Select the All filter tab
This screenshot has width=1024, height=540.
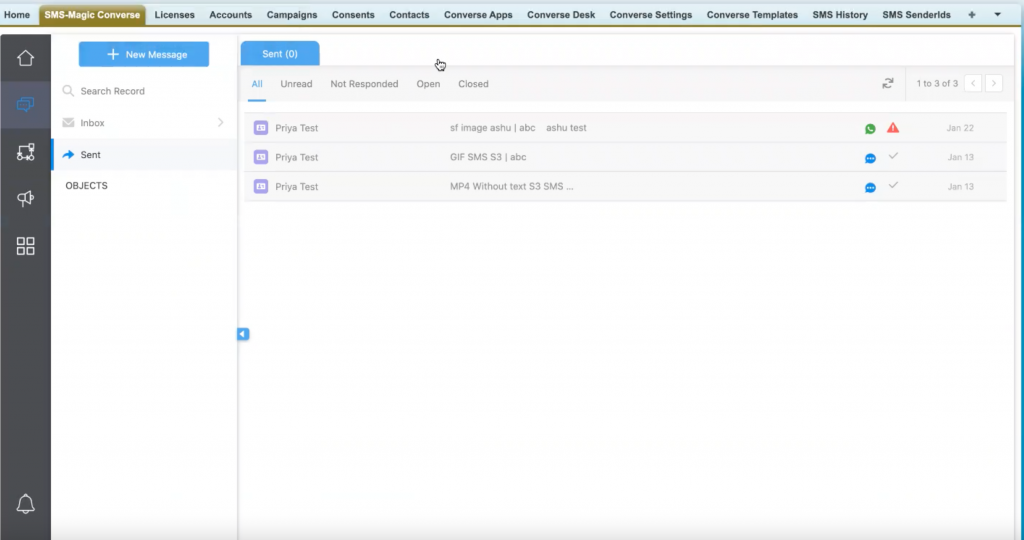[257, 84]
